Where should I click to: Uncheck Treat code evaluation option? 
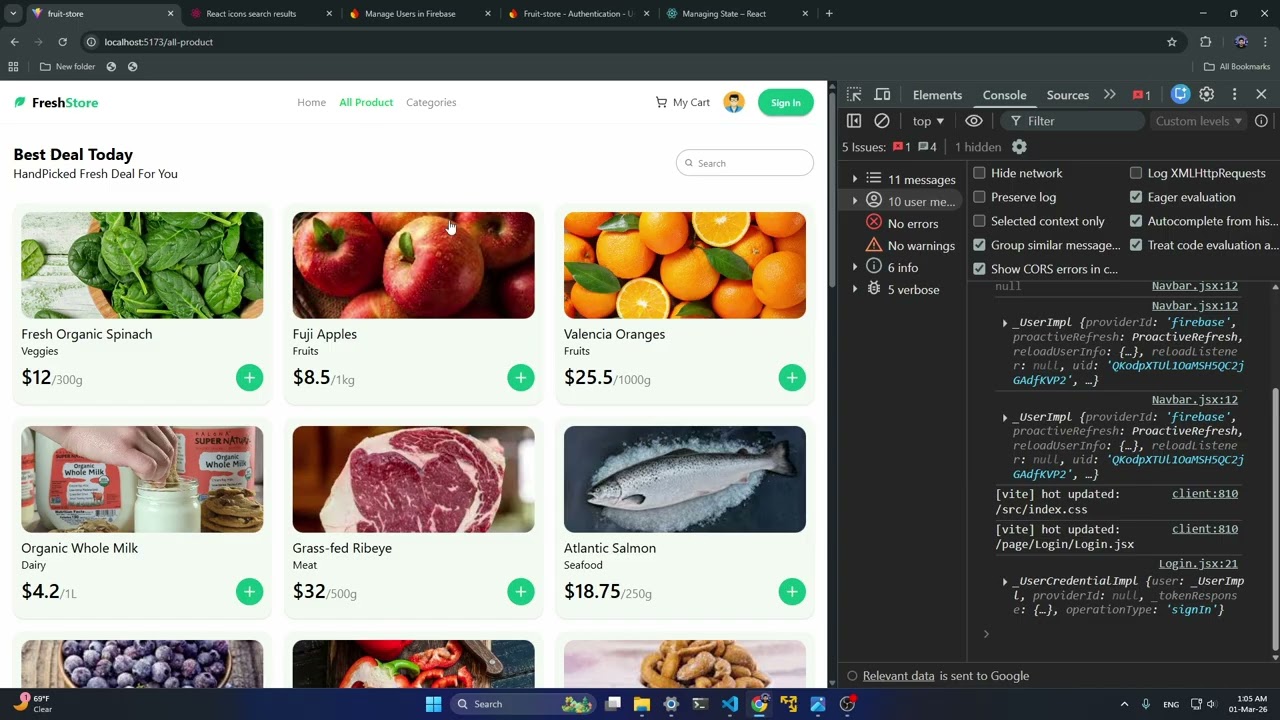coord(1136,245)
